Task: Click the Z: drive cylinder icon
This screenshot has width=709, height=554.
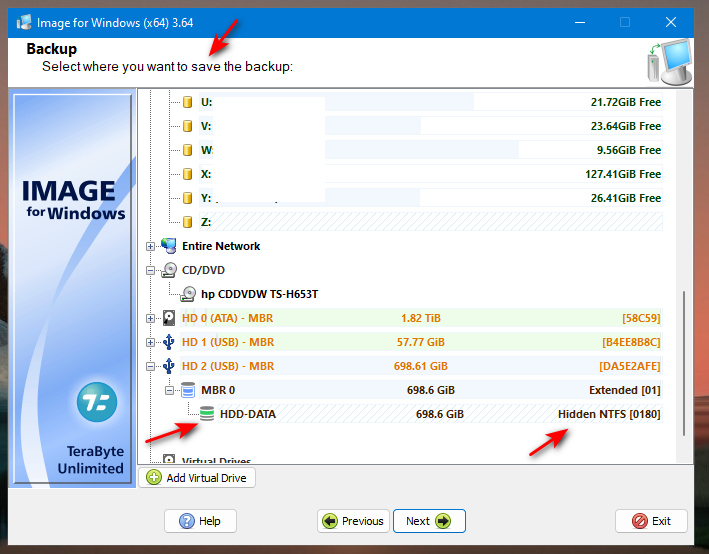Action: coord(187,222)
